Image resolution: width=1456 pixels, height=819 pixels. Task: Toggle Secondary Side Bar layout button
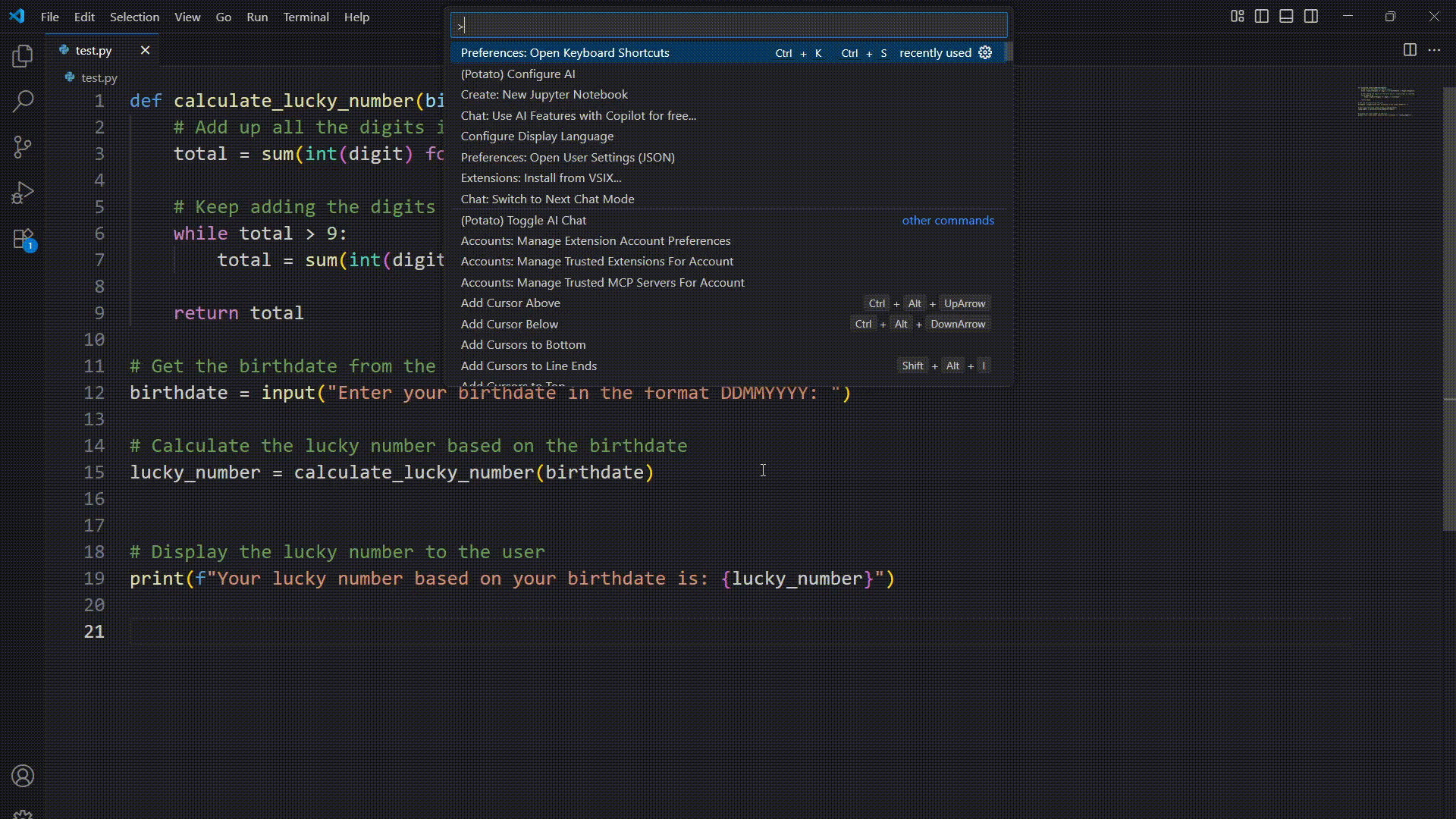(1310, 16)
